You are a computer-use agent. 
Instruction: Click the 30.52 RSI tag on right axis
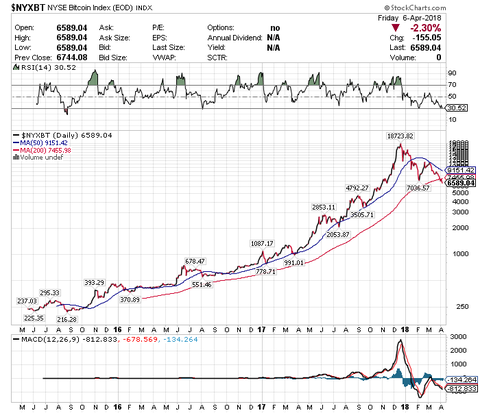click(457, 108)
